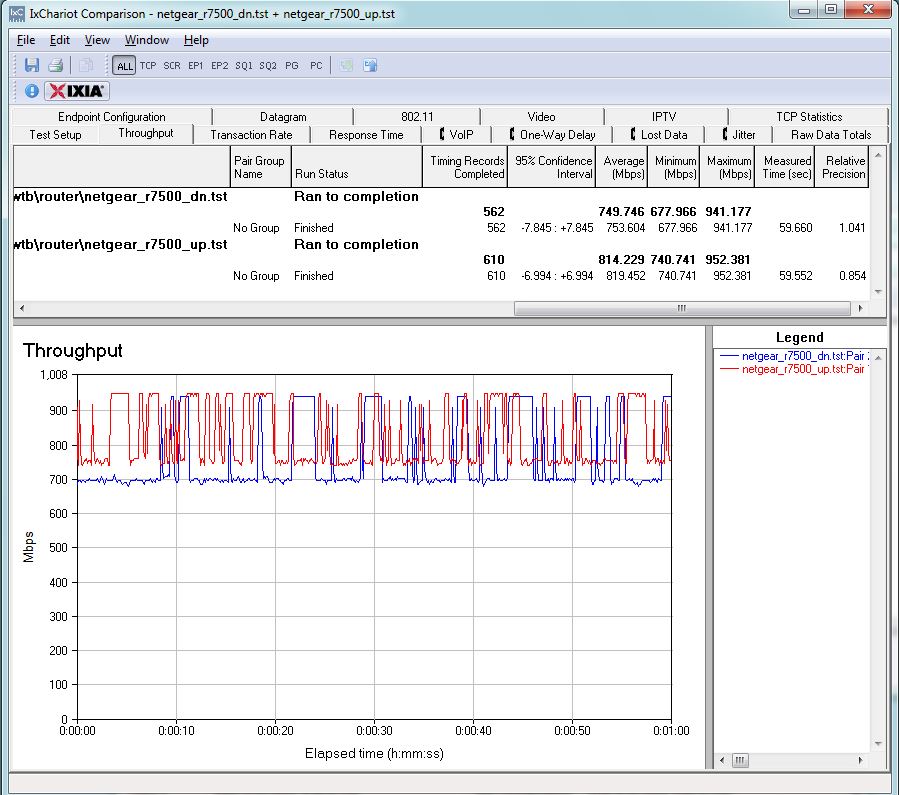Click the Measured Time (sec) column header
Screen dimensions: 899x795
click(x=785, y=167)
